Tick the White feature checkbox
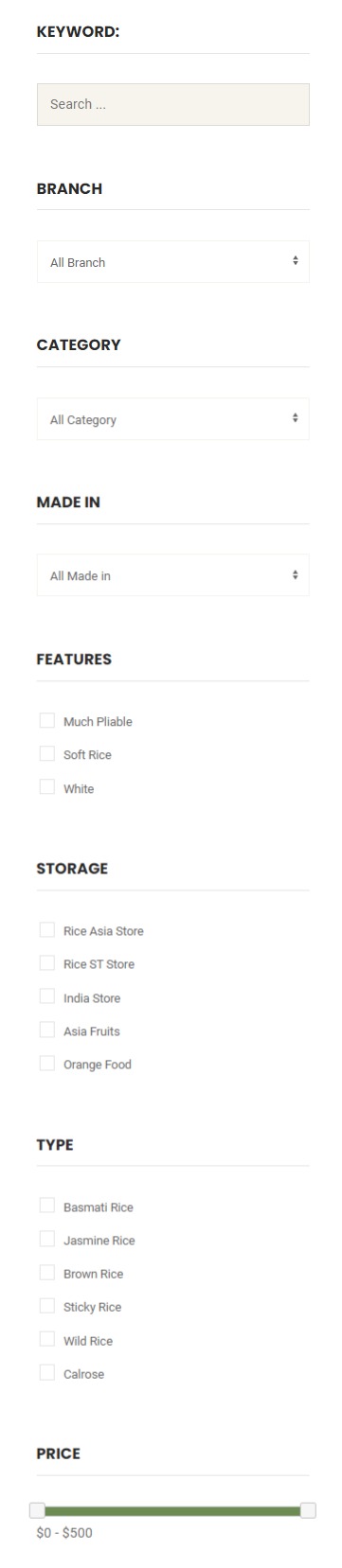This screenshot has height=1568, width=342. (47, 787)
